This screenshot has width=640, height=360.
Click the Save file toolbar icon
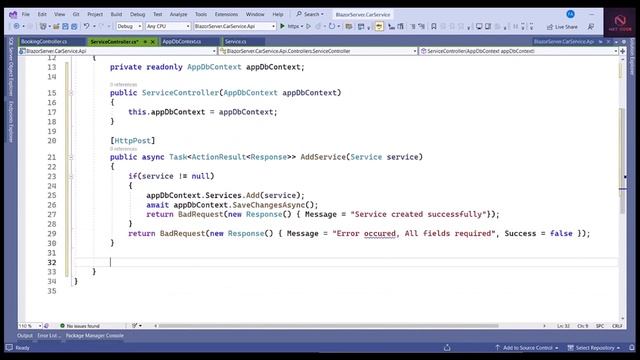click(x=65, y=26)
